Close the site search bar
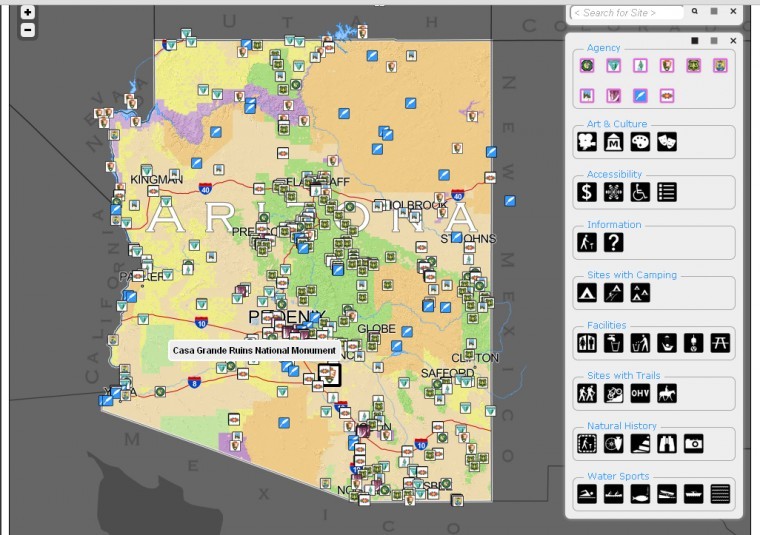The height and width of the screenshot is (535, 760). pyautogui.click(x=733, y=11)
